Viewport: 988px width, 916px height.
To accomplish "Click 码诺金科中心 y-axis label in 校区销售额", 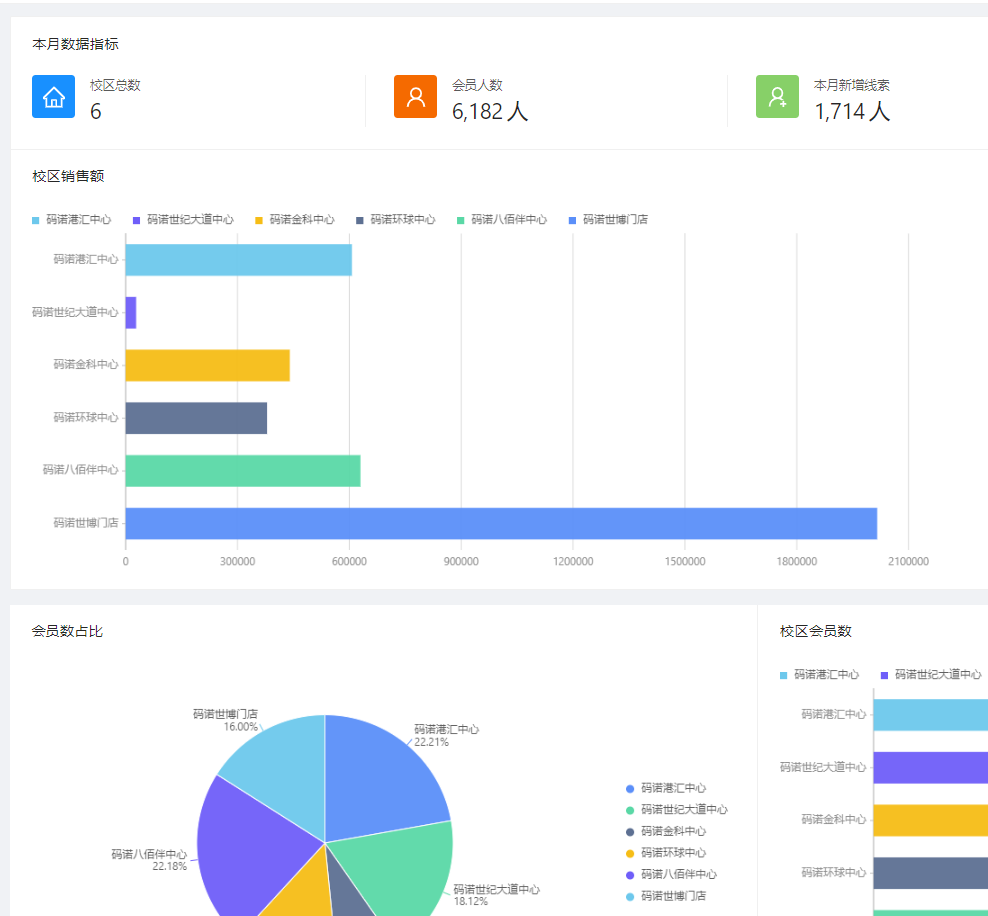I will click(x=86, y=365).
